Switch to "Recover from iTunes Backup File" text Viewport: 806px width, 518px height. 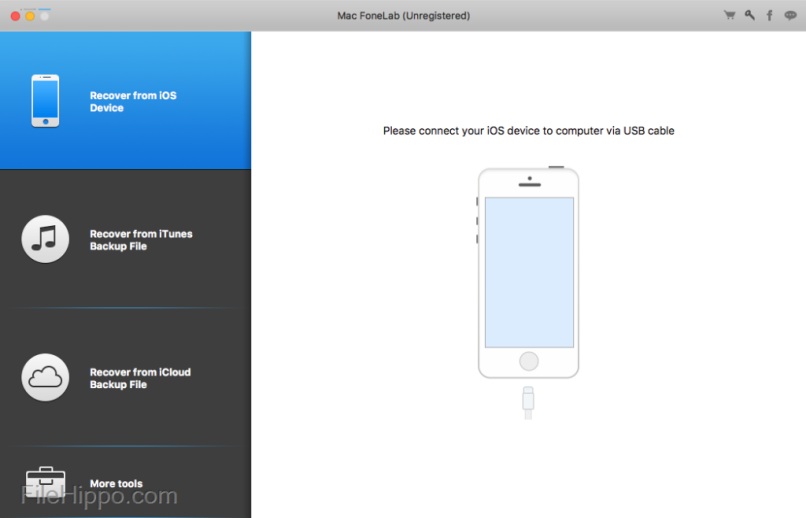(140, 240)
